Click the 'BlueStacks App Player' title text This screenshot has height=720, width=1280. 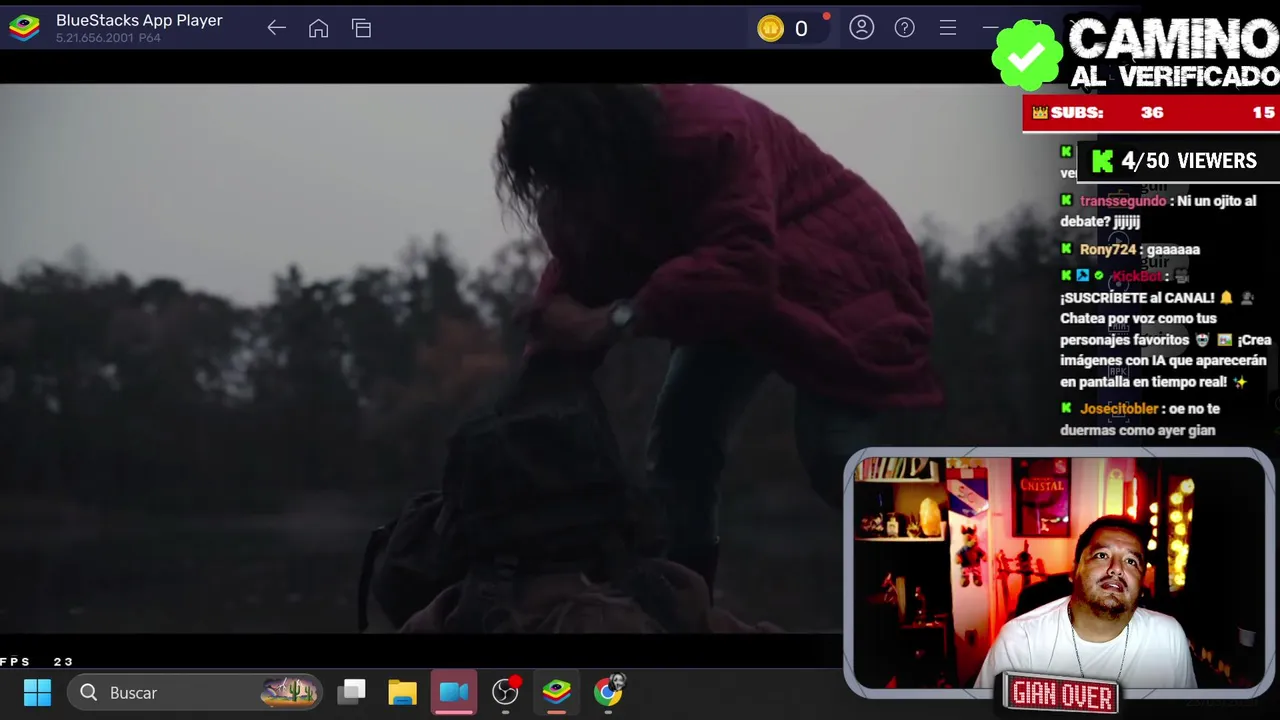click(139, 20)
